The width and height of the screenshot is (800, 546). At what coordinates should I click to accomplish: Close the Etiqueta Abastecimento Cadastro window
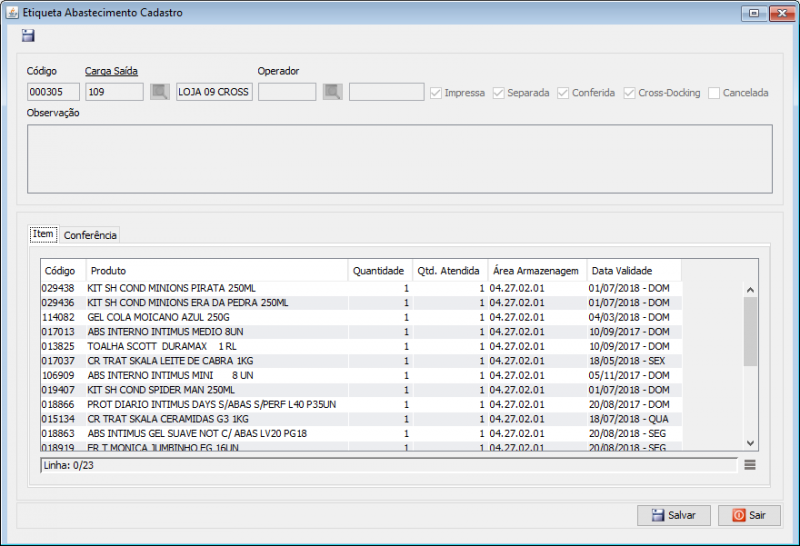(x=782, y=13)
